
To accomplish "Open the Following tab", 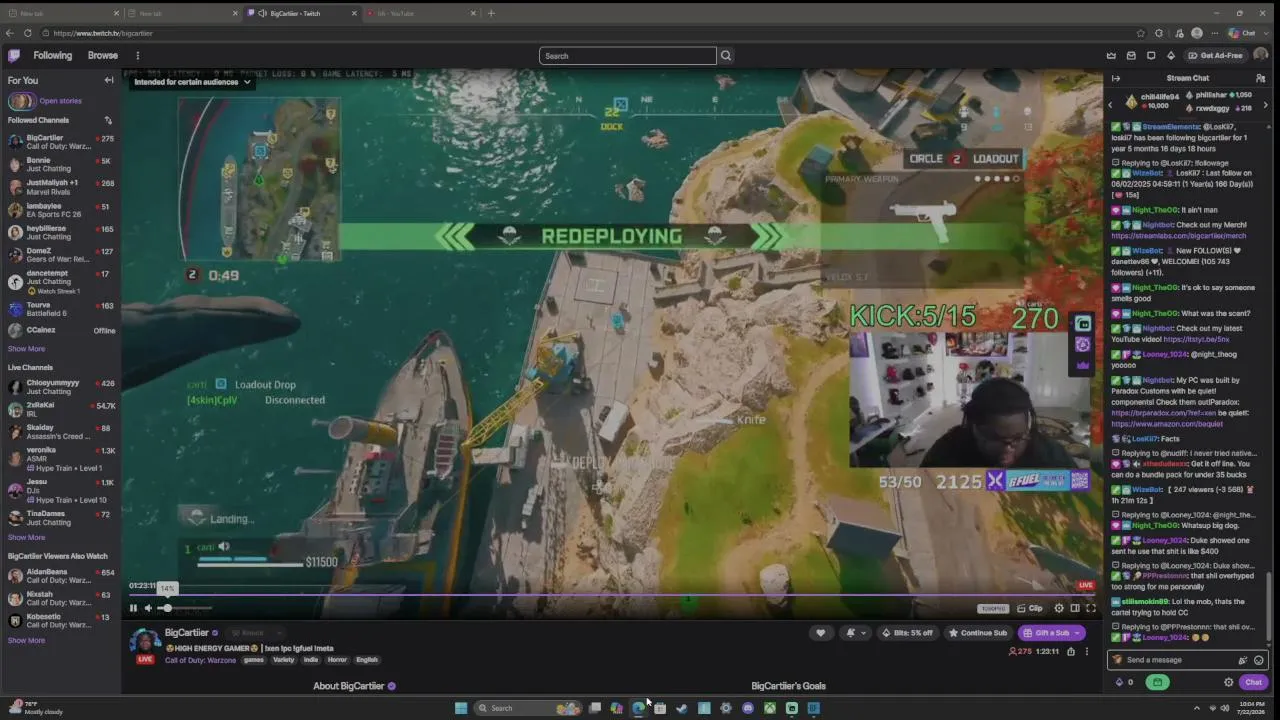I will click(52, 56).
